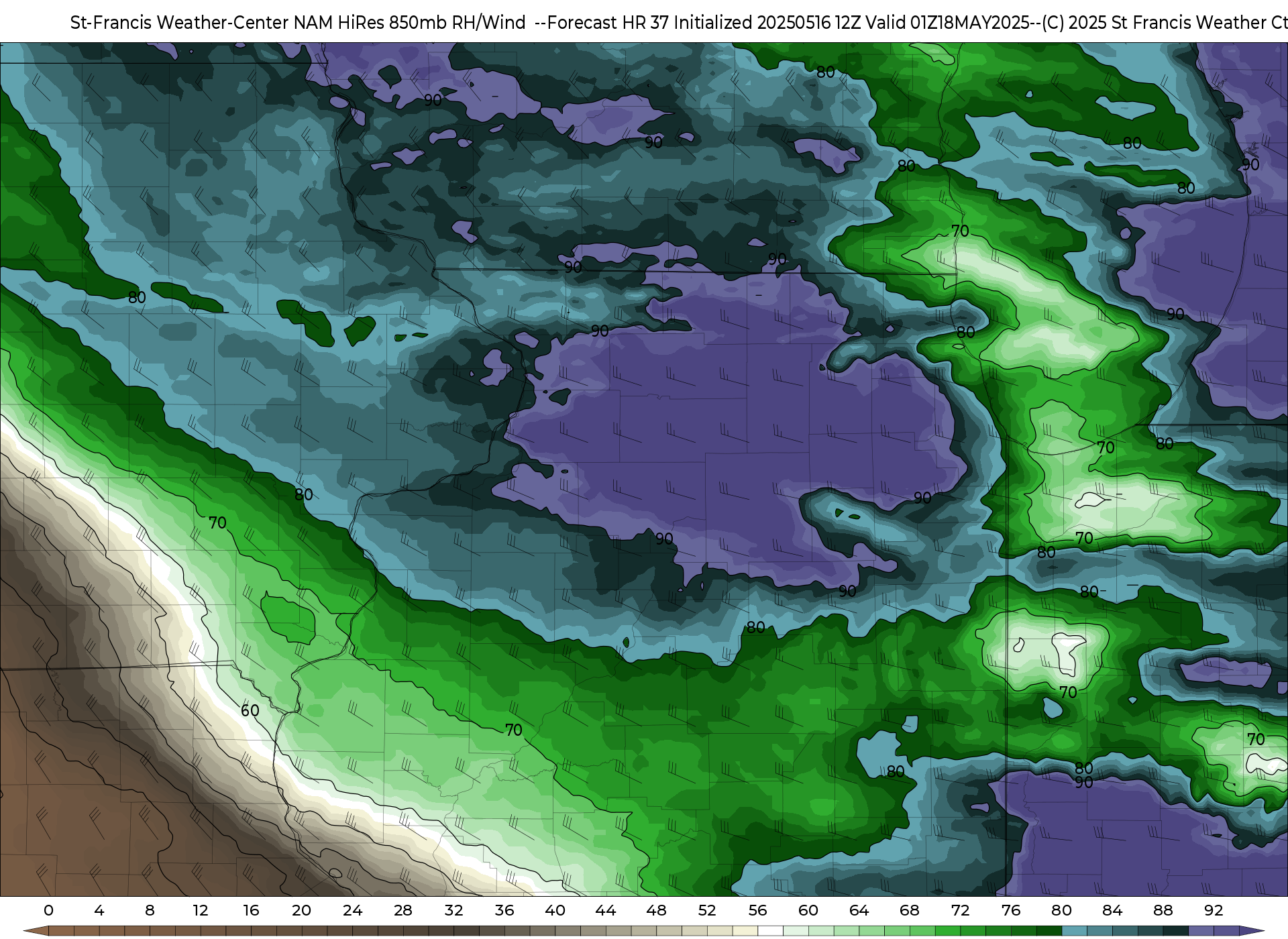The width and height of the screenshot is (1288, 939).
Task: Click the colorbar tick label "64"
Action: (859, 910)
